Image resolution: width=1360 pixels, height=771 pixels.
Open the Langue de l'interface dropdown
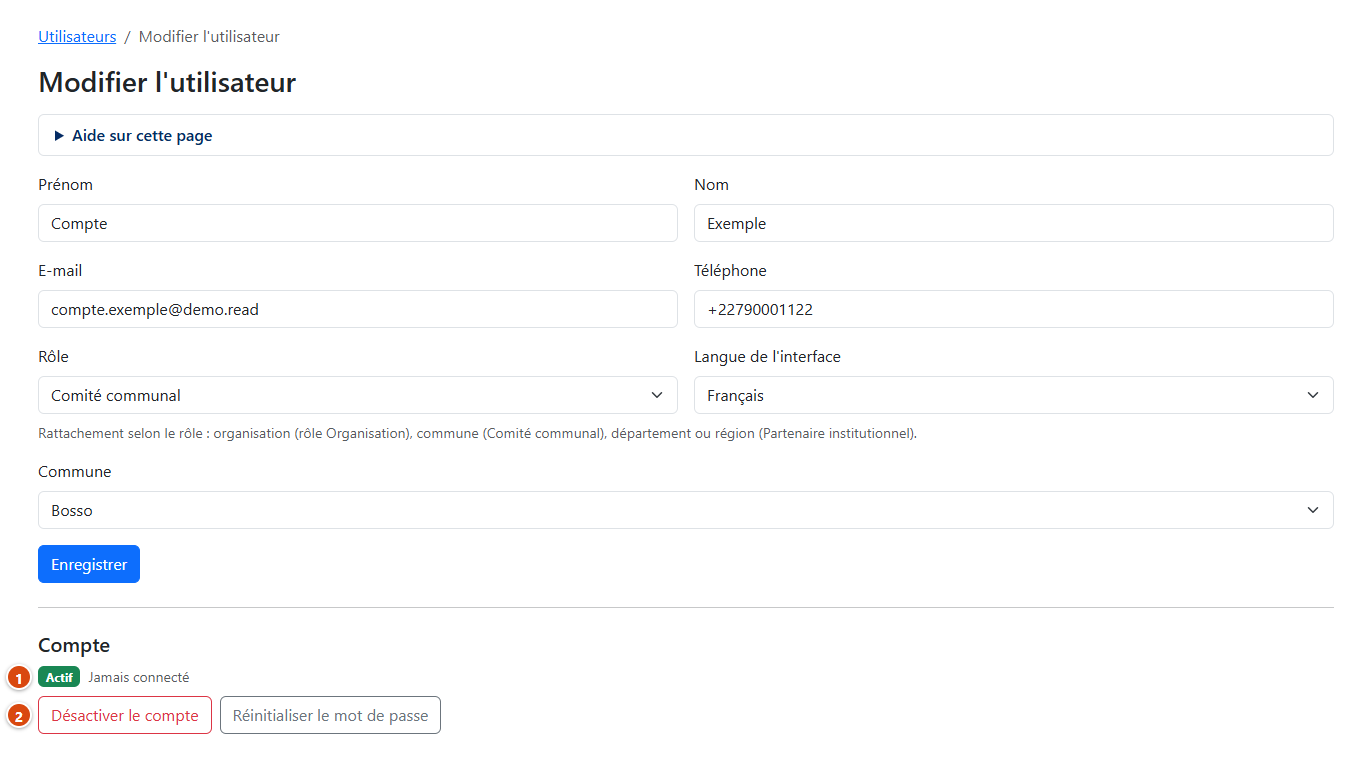point(1014,395)
